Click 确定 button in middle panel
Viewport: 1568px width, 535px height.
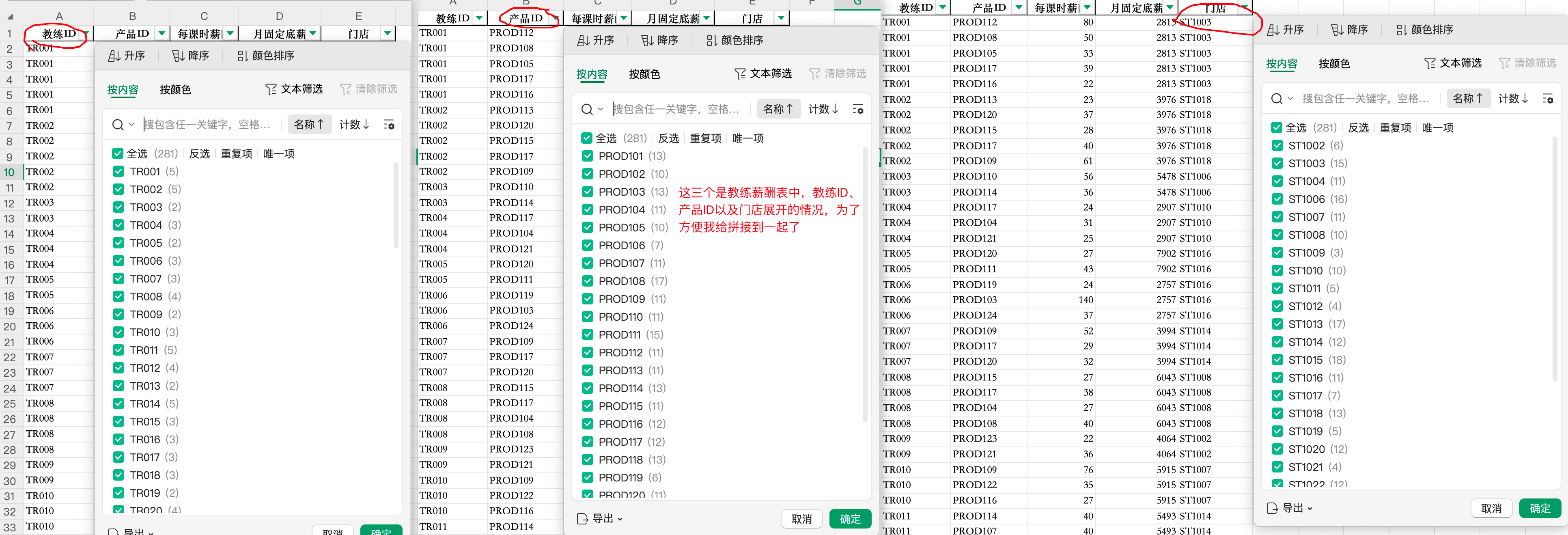[850, 519]
